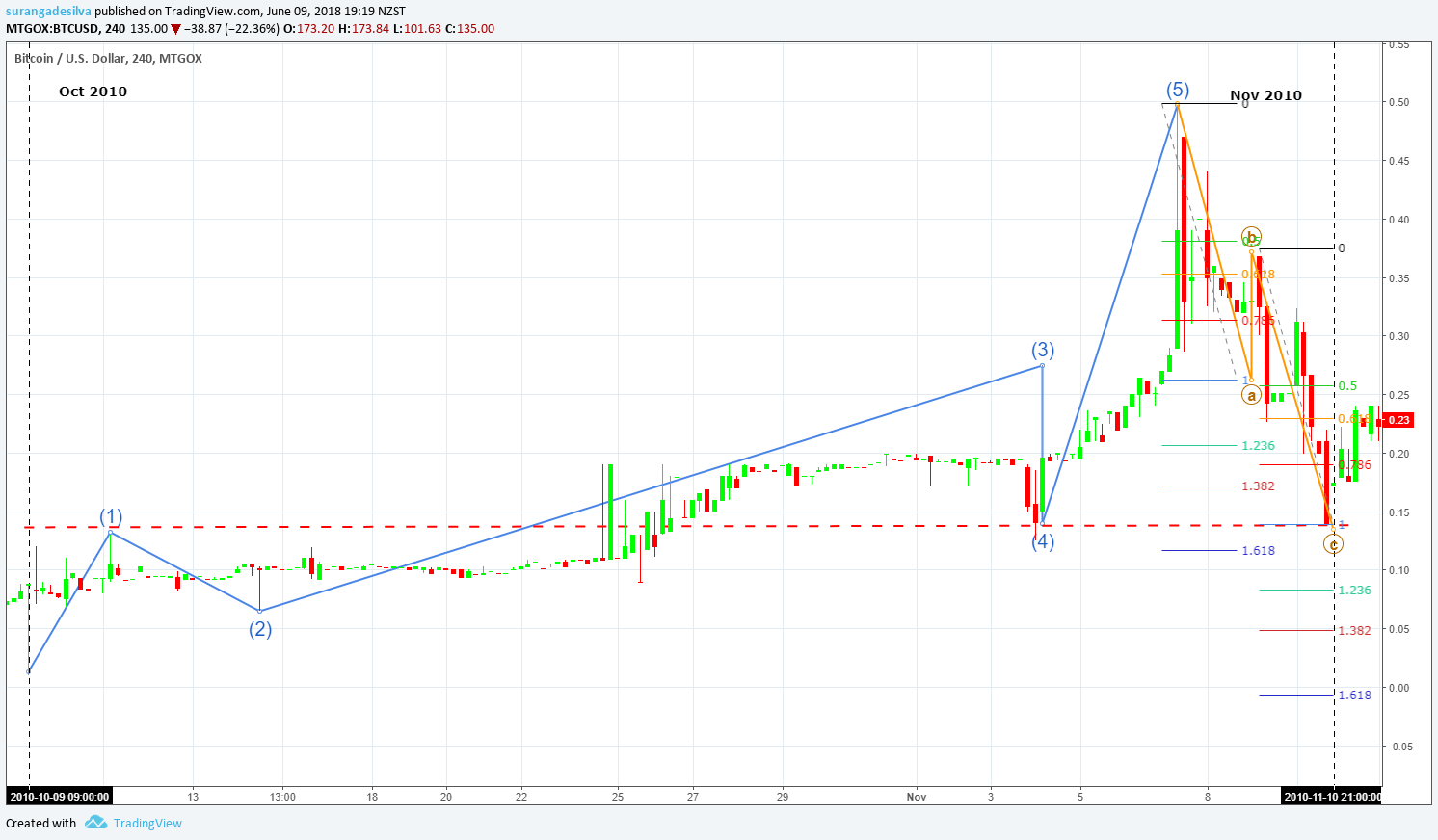
Task: Click the red down-triangle price change indicator
Action: click(176, 29)
